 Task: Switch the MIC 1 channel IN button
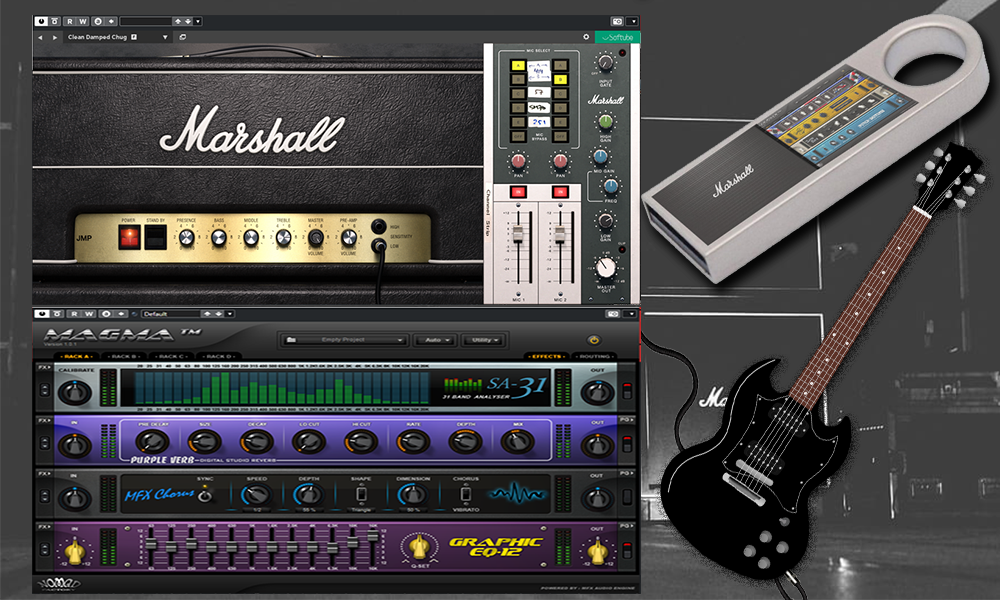click(518, 191)
